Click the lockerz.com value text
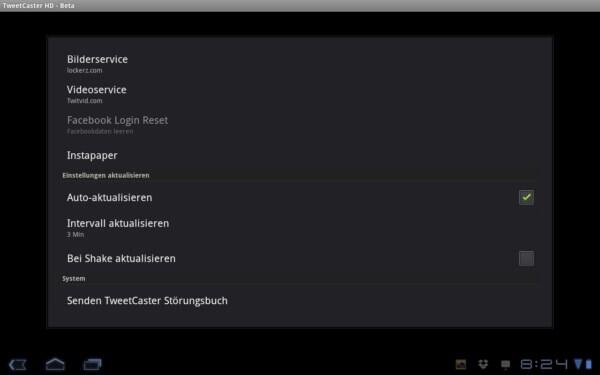600x375 pixels. click(85, 70)
